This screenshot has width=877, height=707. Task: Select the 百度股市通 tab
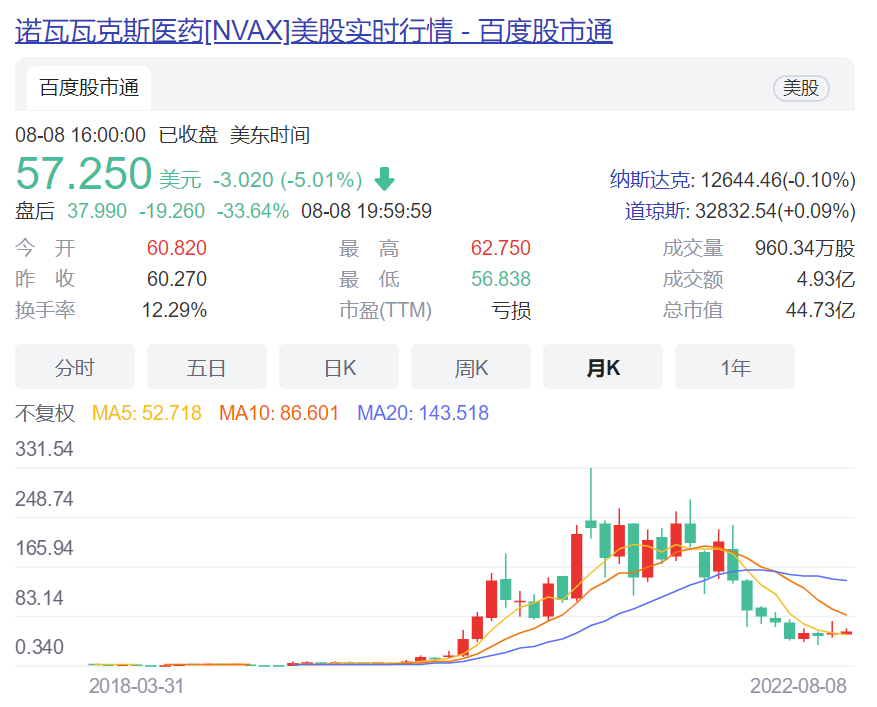click(x=89, y=88)
